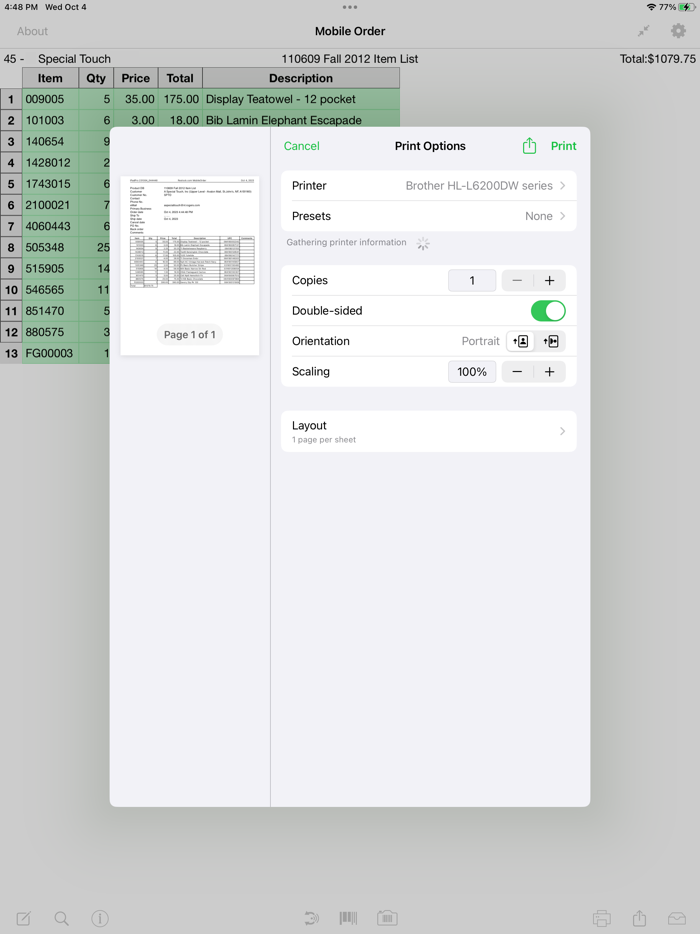Image resolution: width=700 pixels, height=934 pixels.
Task: Tap the Page 1 of 1 label
Action: point(189,335)
